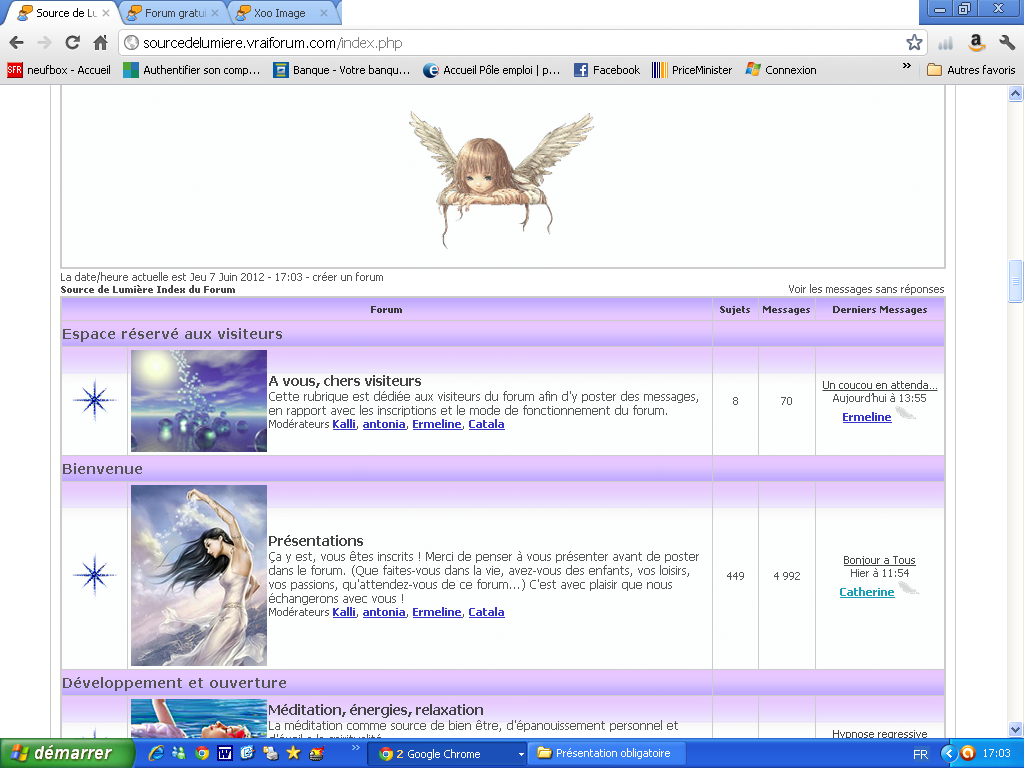Reload the page with the refresh icon

coord(72,43)
